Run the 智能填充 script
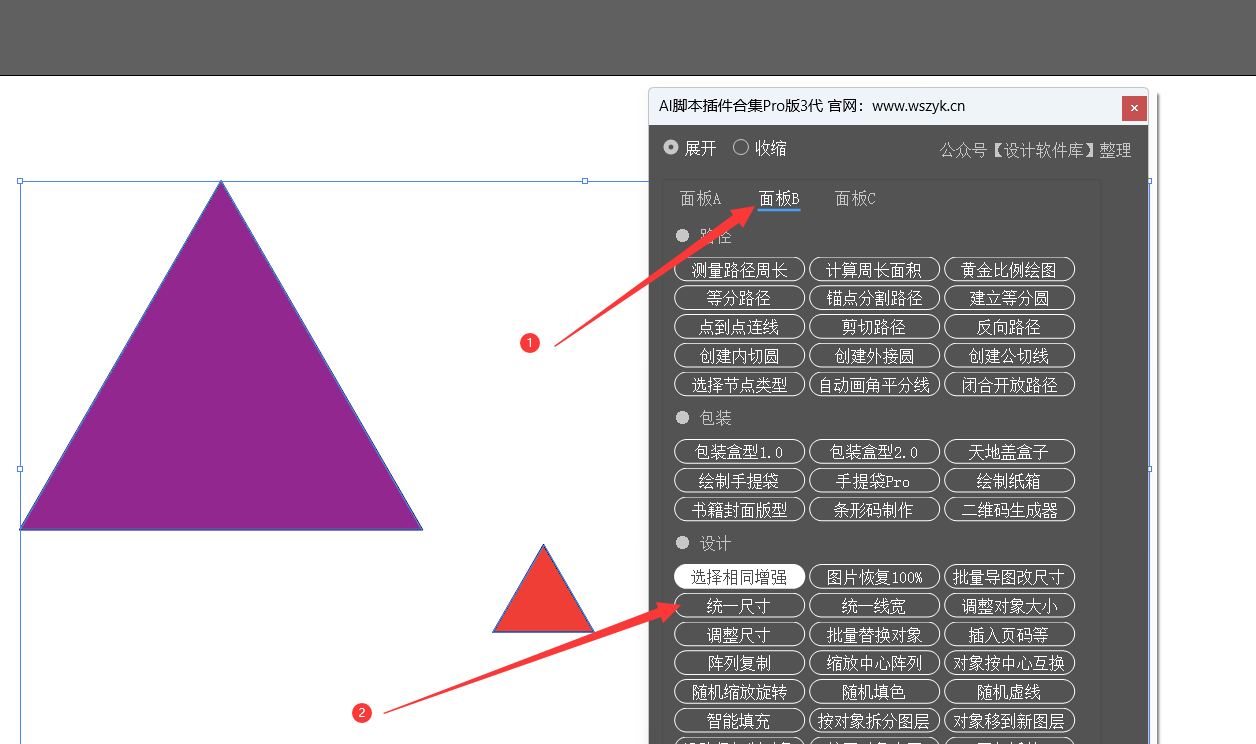The image size is (1256, 744). pyautogui.click(x=739, y=721)
